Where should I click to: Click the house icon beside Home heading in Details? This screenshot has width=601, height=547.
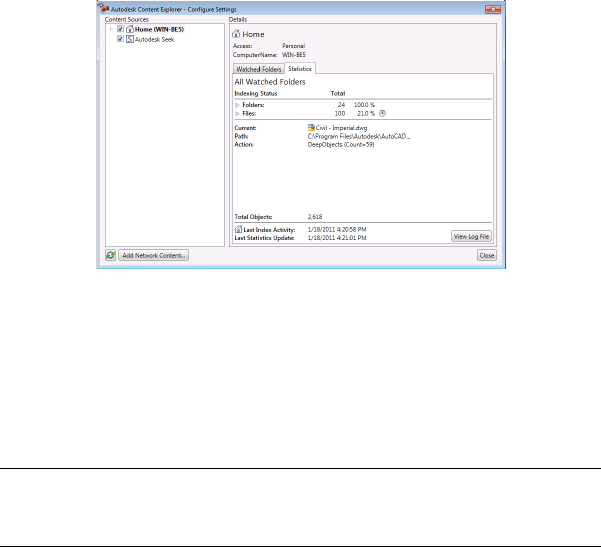236,34
